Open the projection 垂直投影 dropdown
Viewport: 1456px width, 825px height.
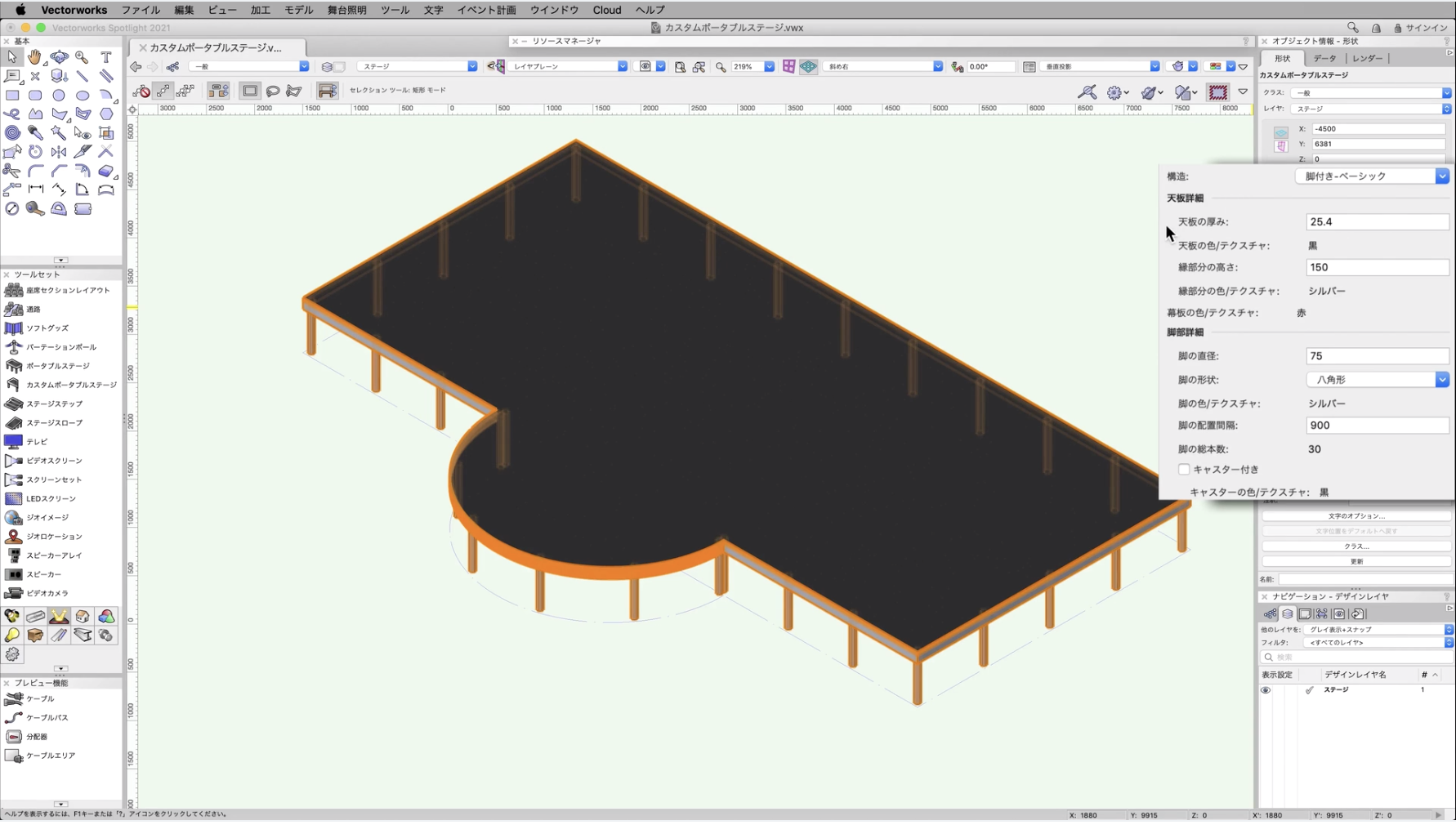[x=1100, y=67]
